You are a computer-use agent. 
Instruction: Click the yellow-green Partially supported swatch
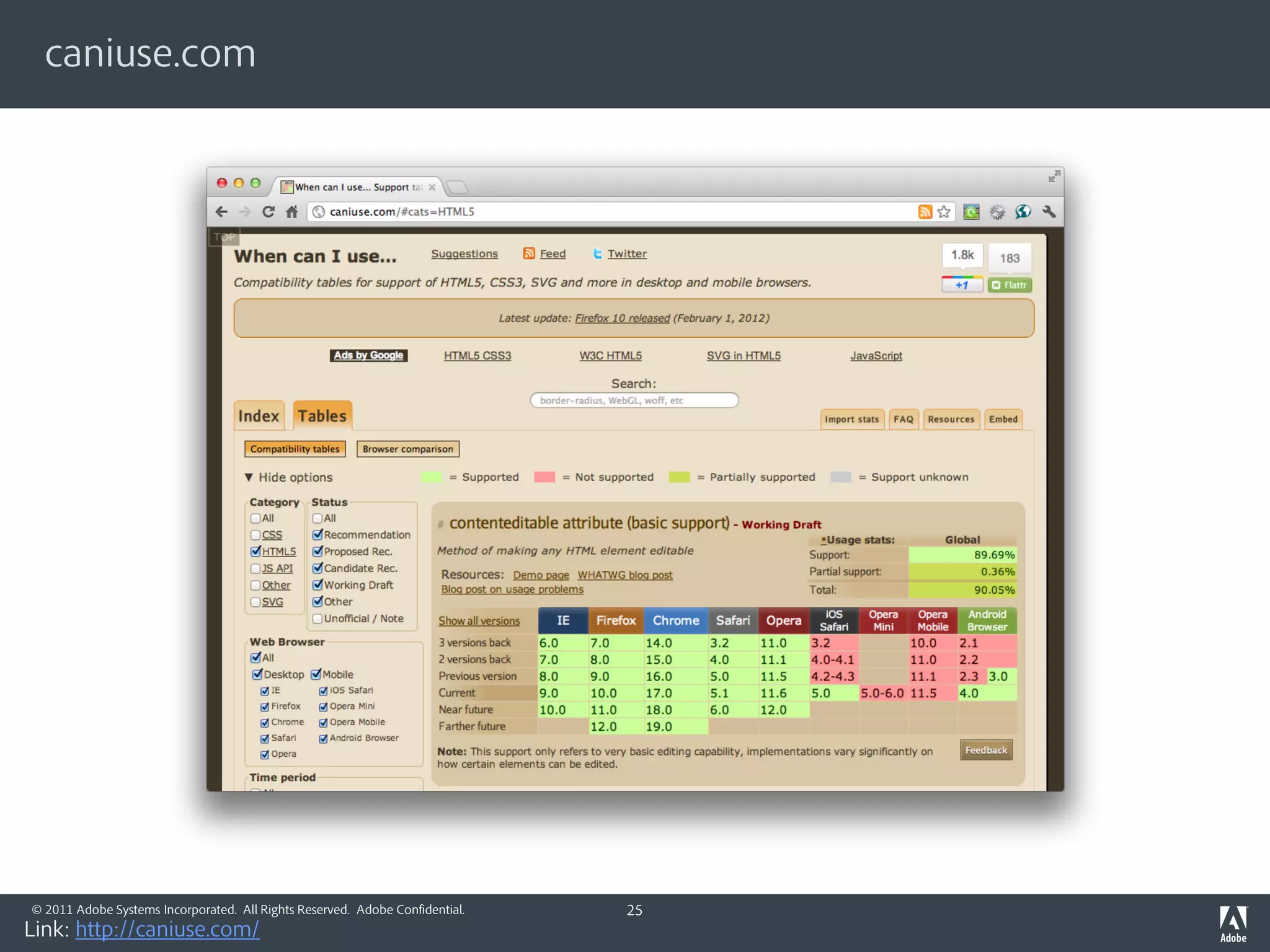point(680,477)
